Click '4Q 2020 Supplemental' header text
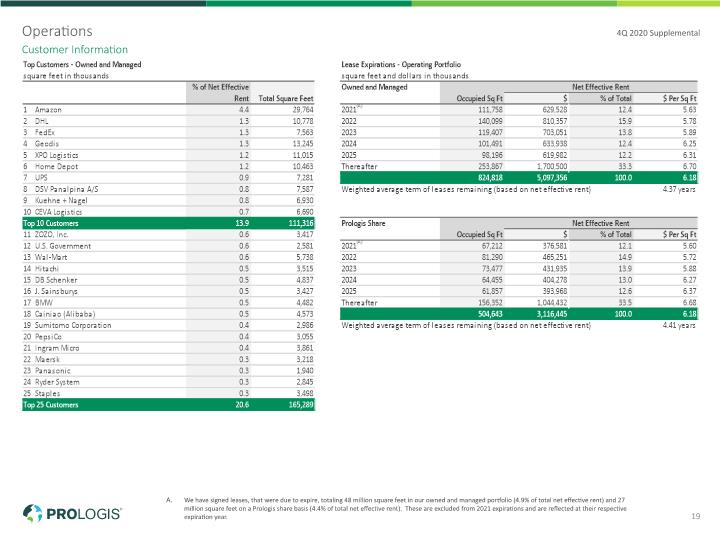Viewport: 720px width, 540px height. [x=658, y=33]
